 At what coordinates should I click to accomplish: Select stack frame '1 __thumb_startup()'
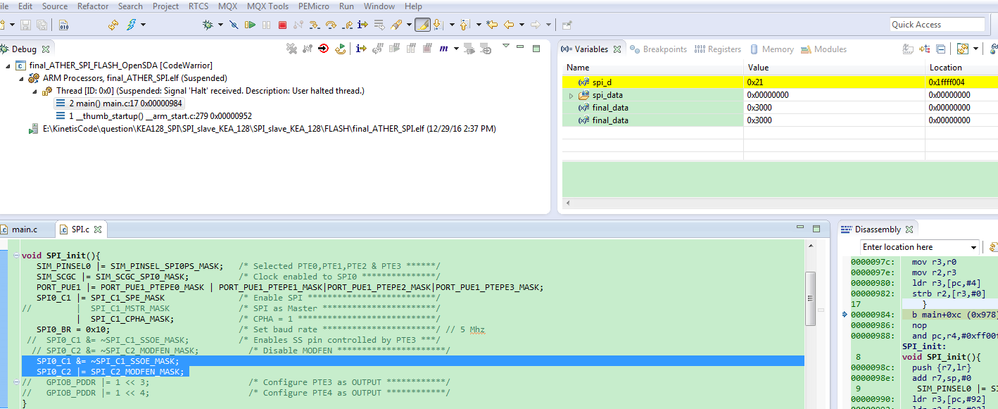153,116
